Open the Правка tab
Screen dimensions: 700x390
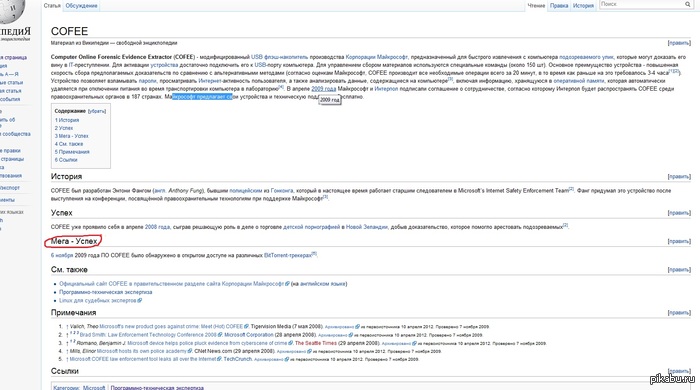click(x=559, y=6)
